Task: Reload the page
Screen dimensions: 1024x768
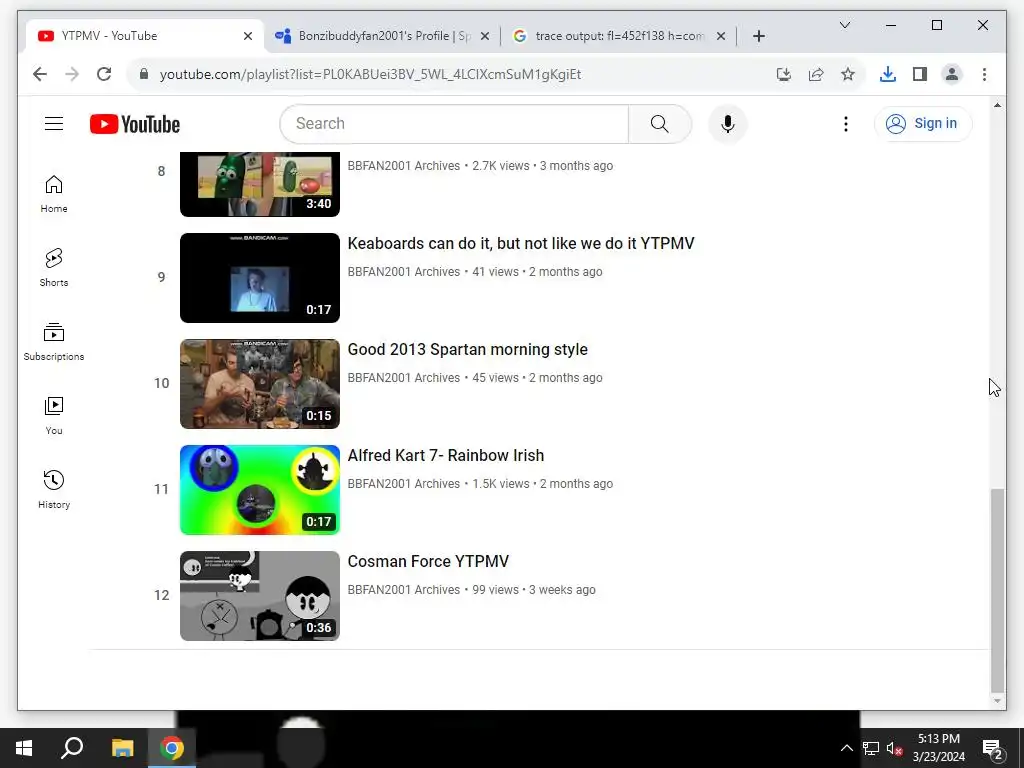Action: coord(104,74)
